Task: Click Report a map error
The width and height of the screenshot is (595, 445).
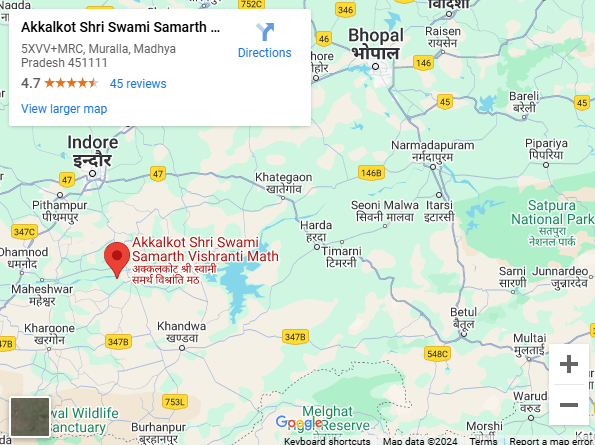Action: 551,441
